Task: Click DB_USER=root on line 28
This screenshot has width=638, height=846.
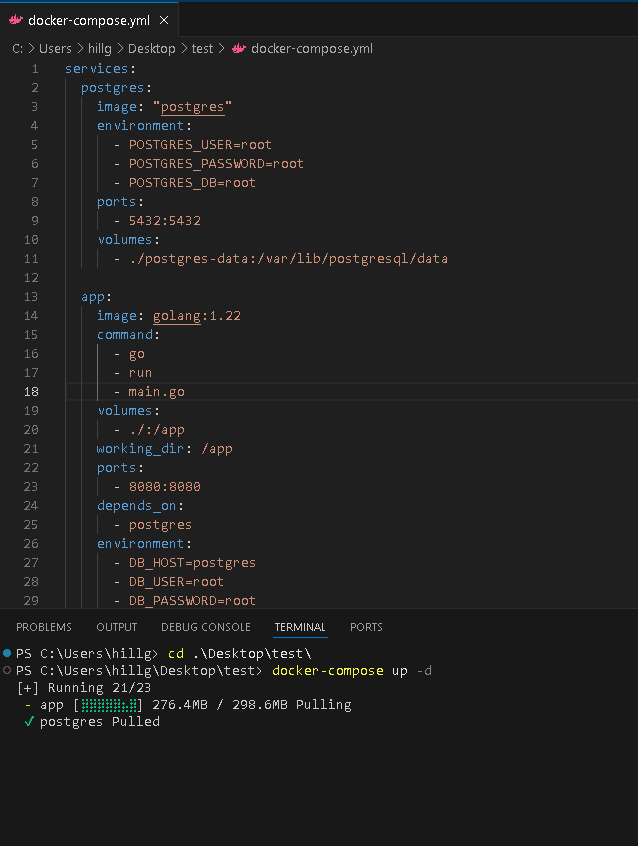Action: click(x=176, y=582)
